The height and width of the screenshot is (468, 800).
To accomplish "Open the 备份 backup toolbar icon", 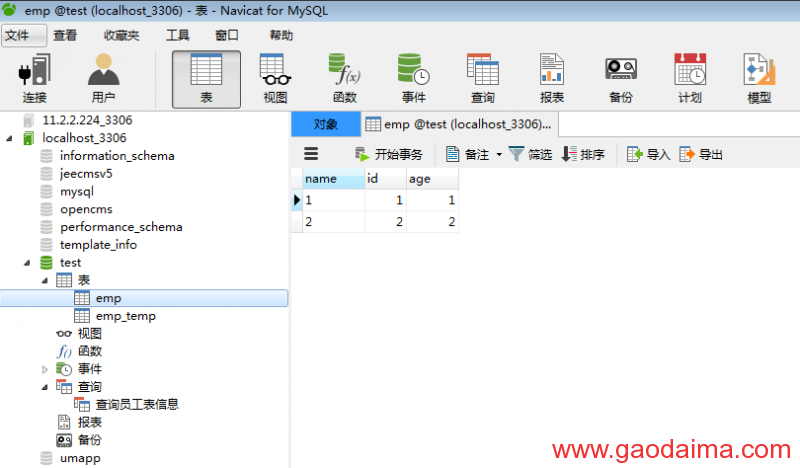I will pyautogui.click(x=621, y=79).
